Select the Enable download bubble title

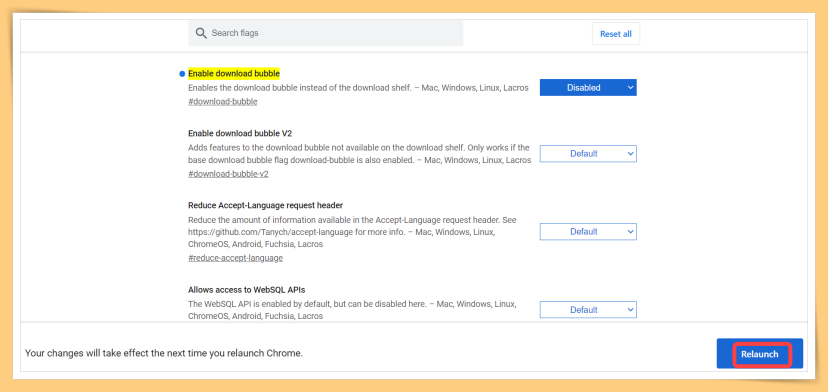234,73
